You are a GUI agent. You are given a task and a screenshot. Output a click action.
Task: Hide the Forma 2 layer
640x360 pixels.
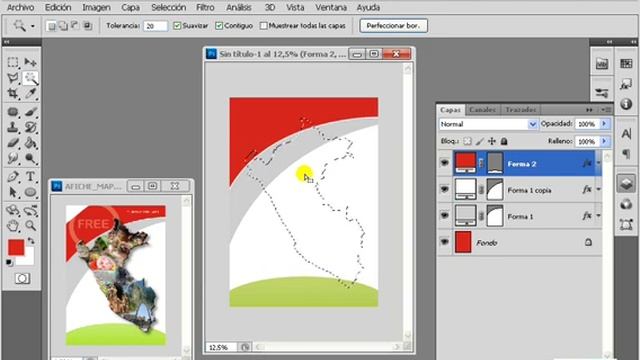tap(444, 163)
